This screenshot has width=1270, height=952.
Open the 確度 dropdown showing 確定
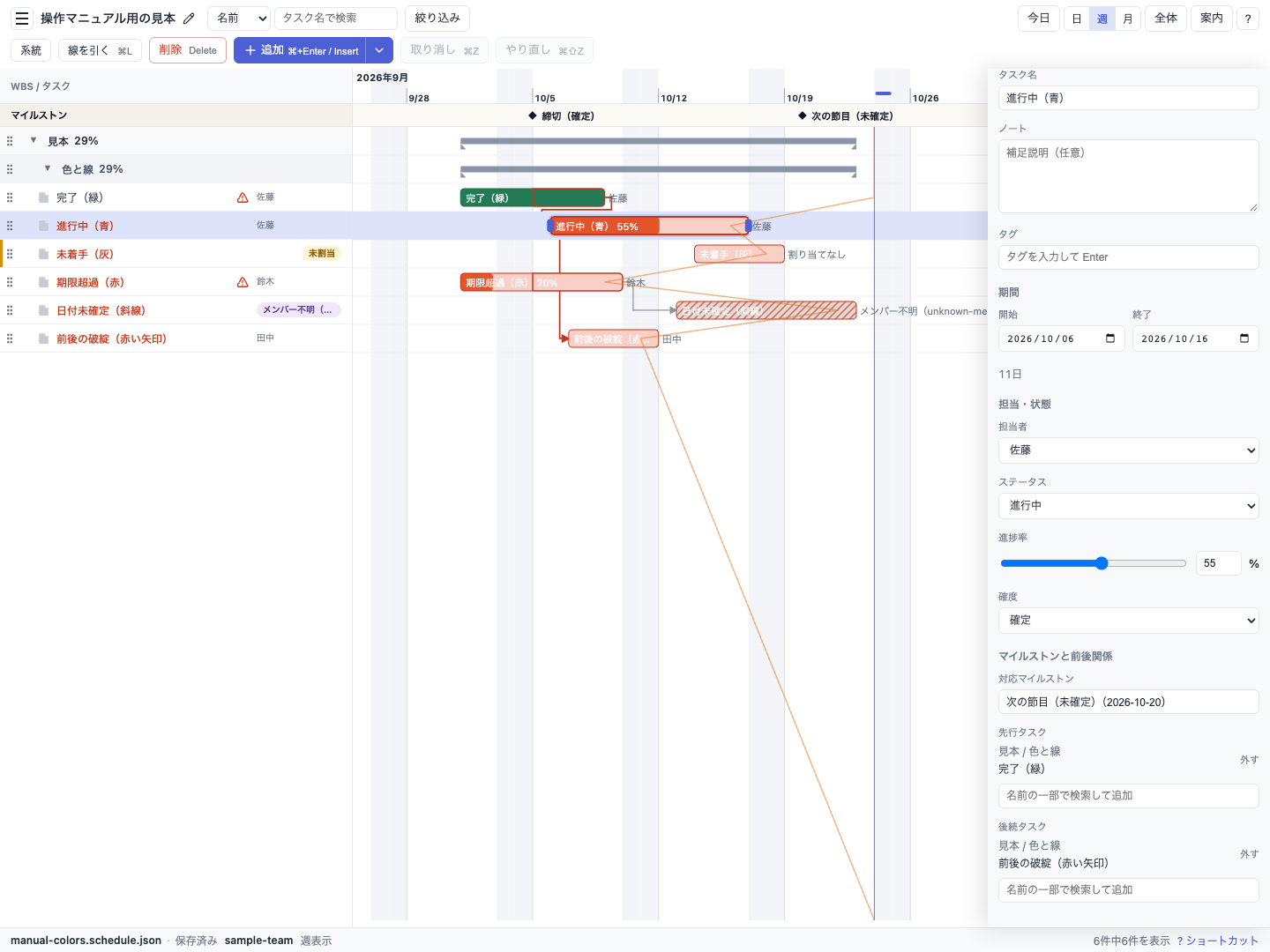click(x=1129, y=620)
